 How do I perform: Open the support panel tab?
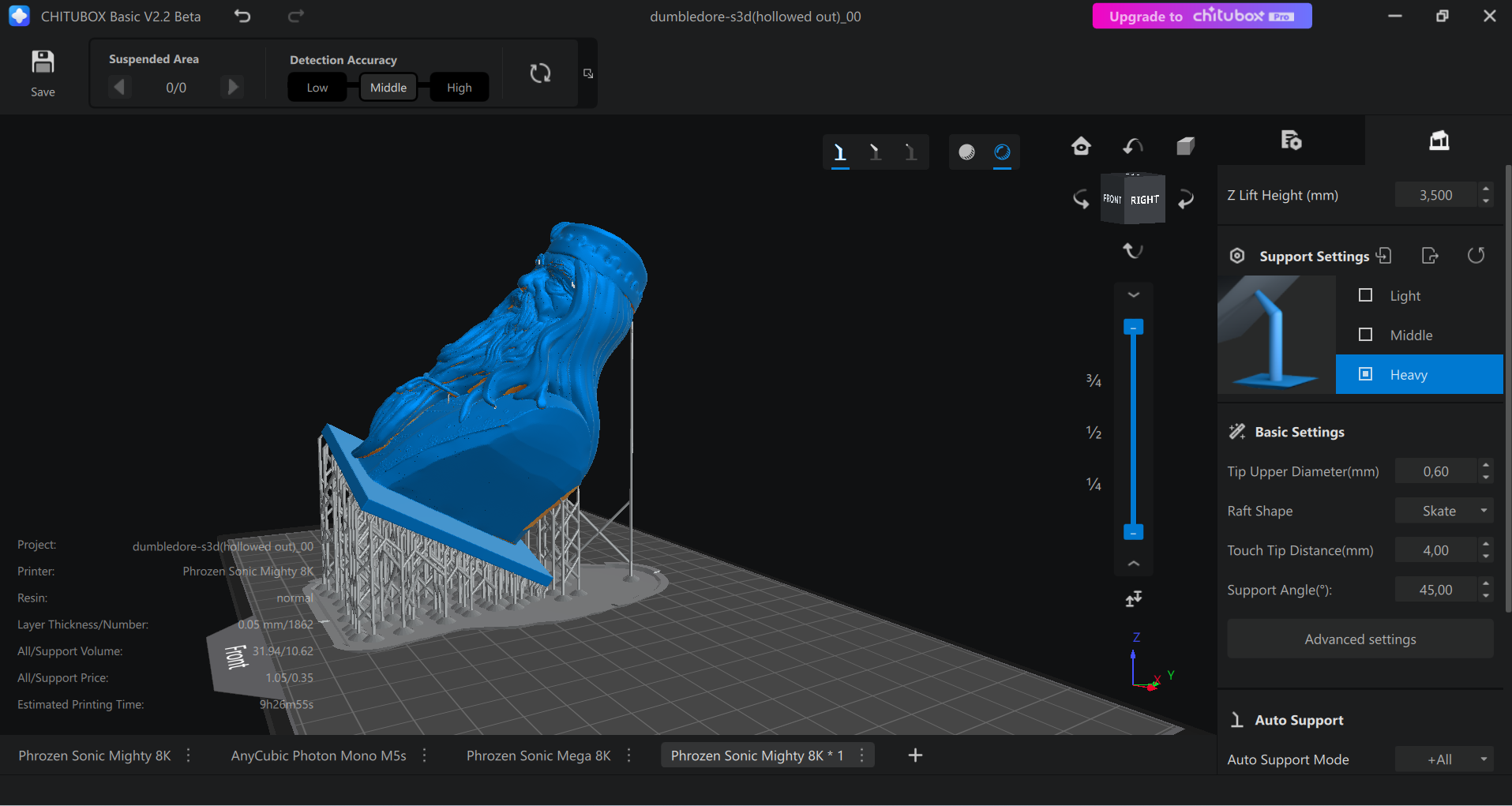1439,141
